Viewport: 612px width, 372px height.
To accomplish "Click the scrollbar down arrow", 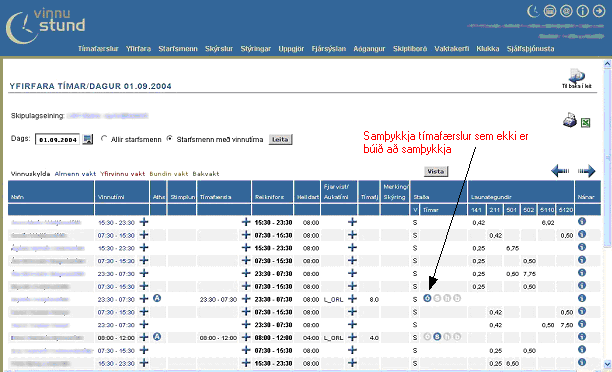I will [x=607, y=365].
